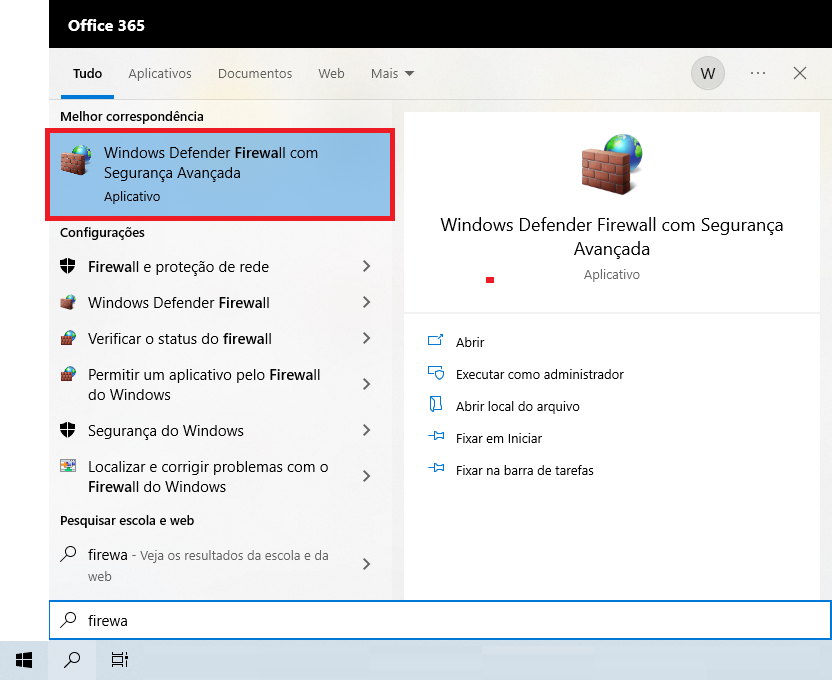Screen dimensions: 832x680
Task: Open Task View from the taskbar
Action: (x=119, y=660)
